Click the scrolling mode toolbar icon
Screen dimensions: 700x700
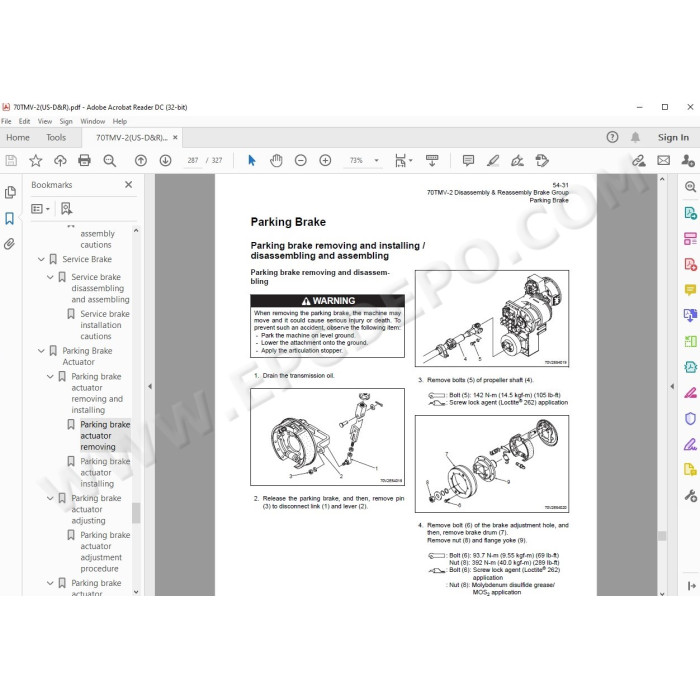tap(432, 160)
